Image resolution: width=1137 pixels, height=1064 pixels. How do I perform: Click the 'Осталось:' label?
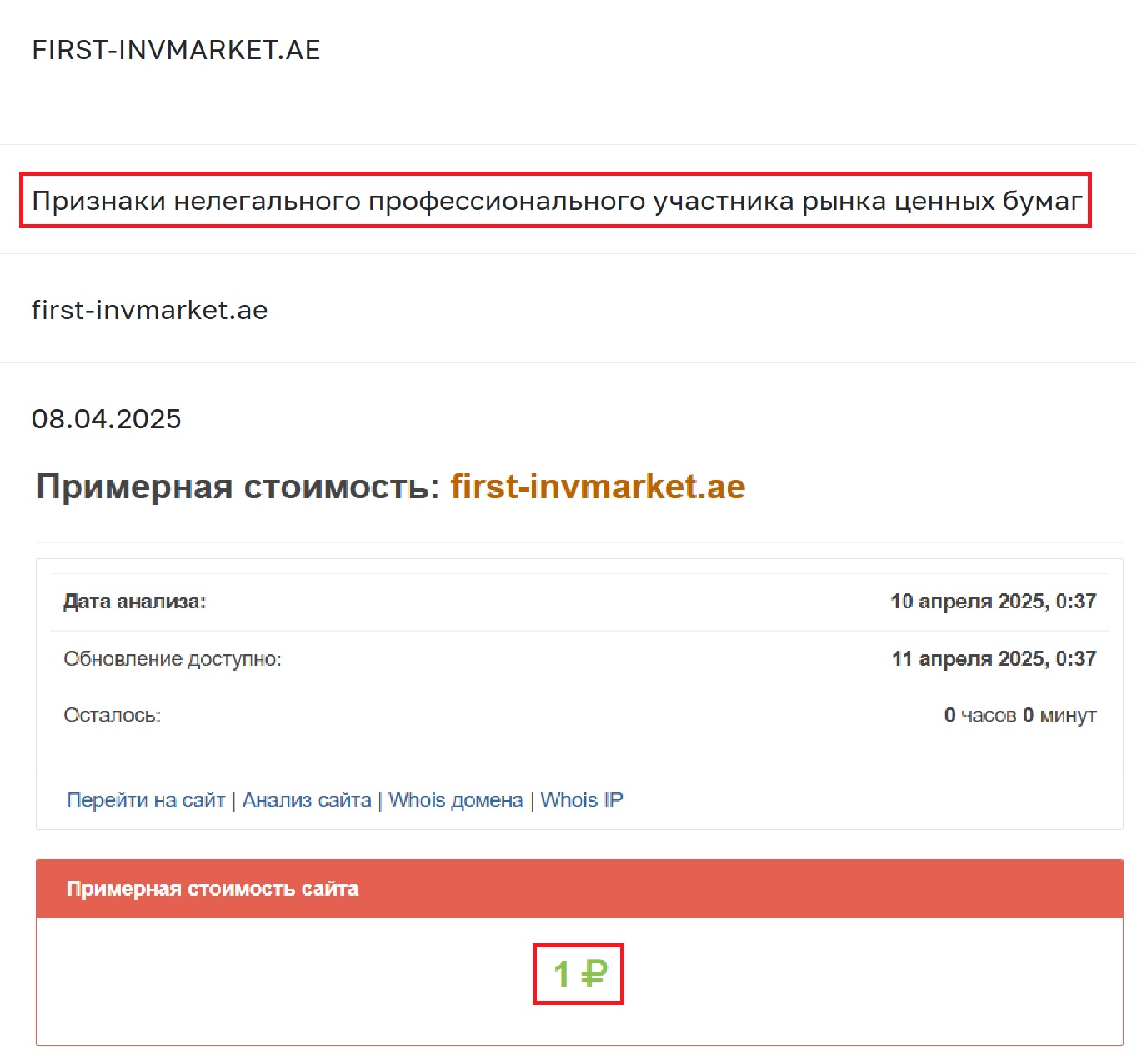click(112, 716)
